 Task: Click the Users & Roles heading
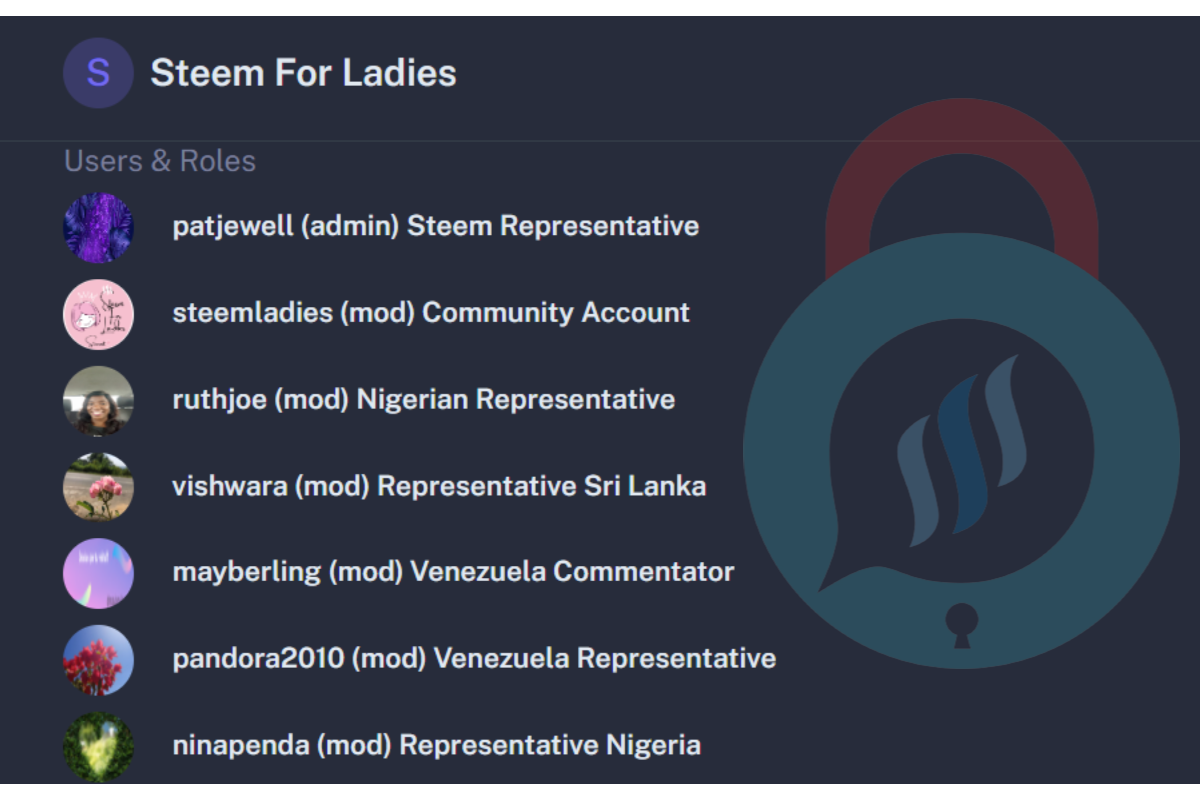[160, 161]
